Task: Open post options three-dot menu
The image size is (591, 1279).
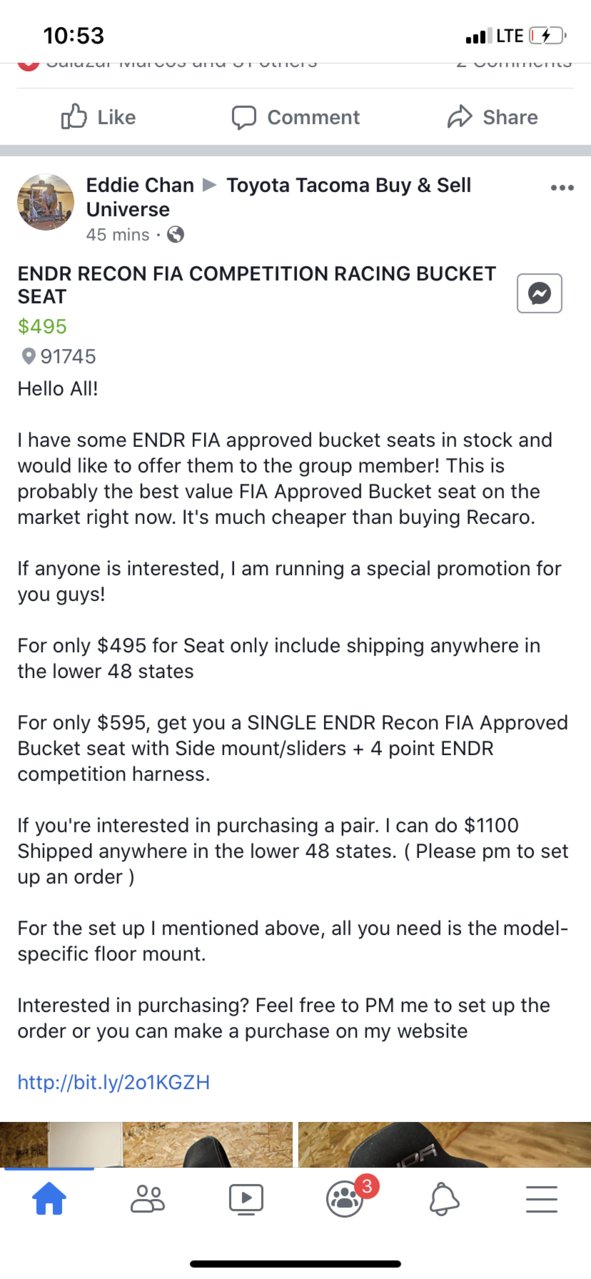Action: (x=563, y=187)
